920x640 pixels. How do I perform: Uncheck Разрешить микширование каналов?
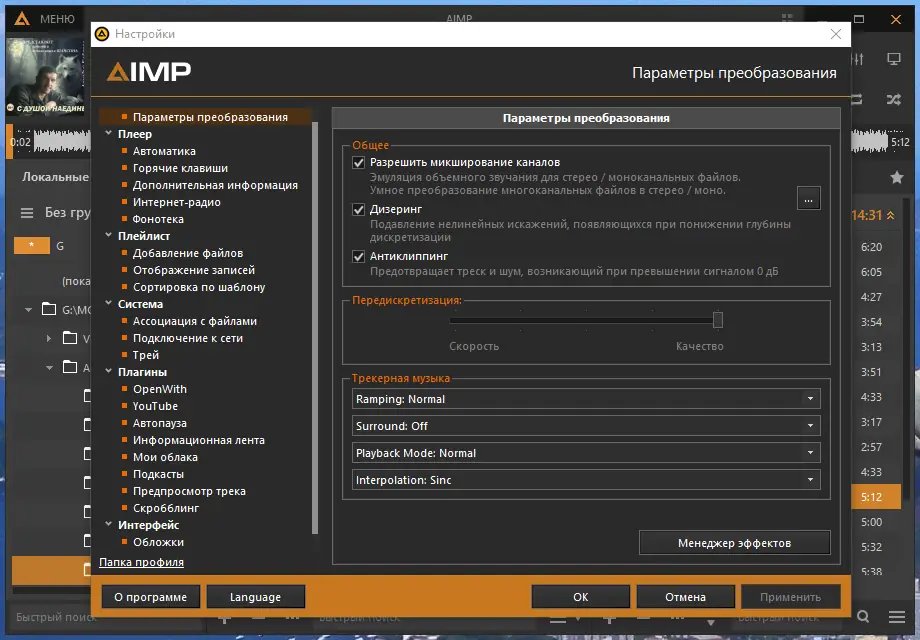(359, 161)
